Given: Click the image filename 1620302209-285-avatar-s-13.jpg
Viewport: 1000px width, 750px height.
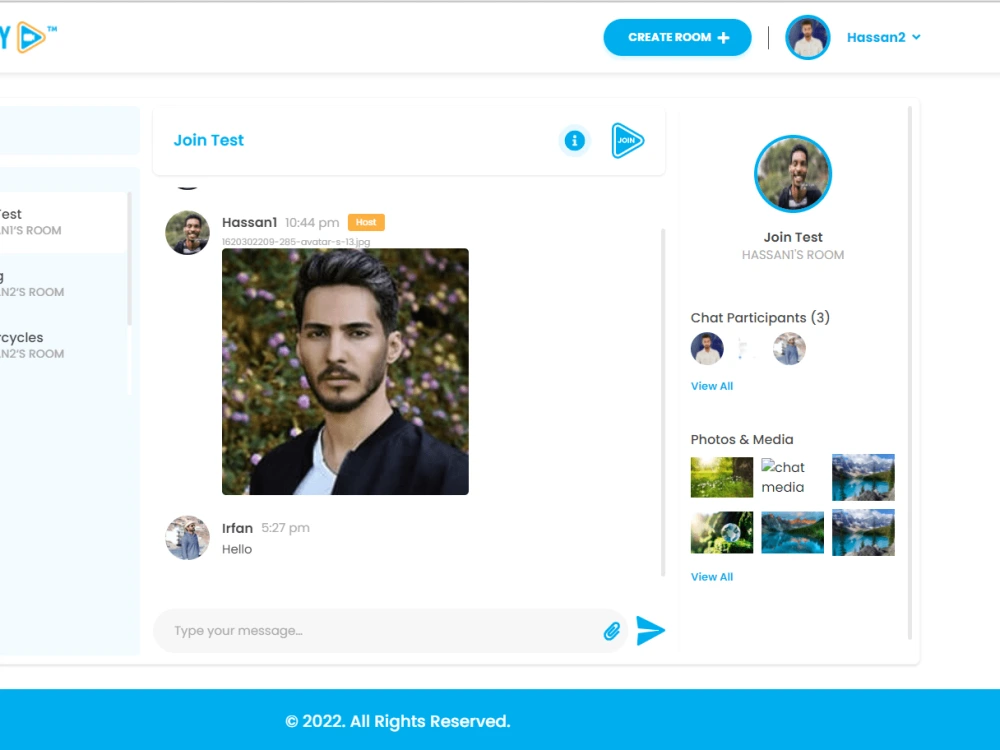Looking at the screenshot, I should click(296, 242).
